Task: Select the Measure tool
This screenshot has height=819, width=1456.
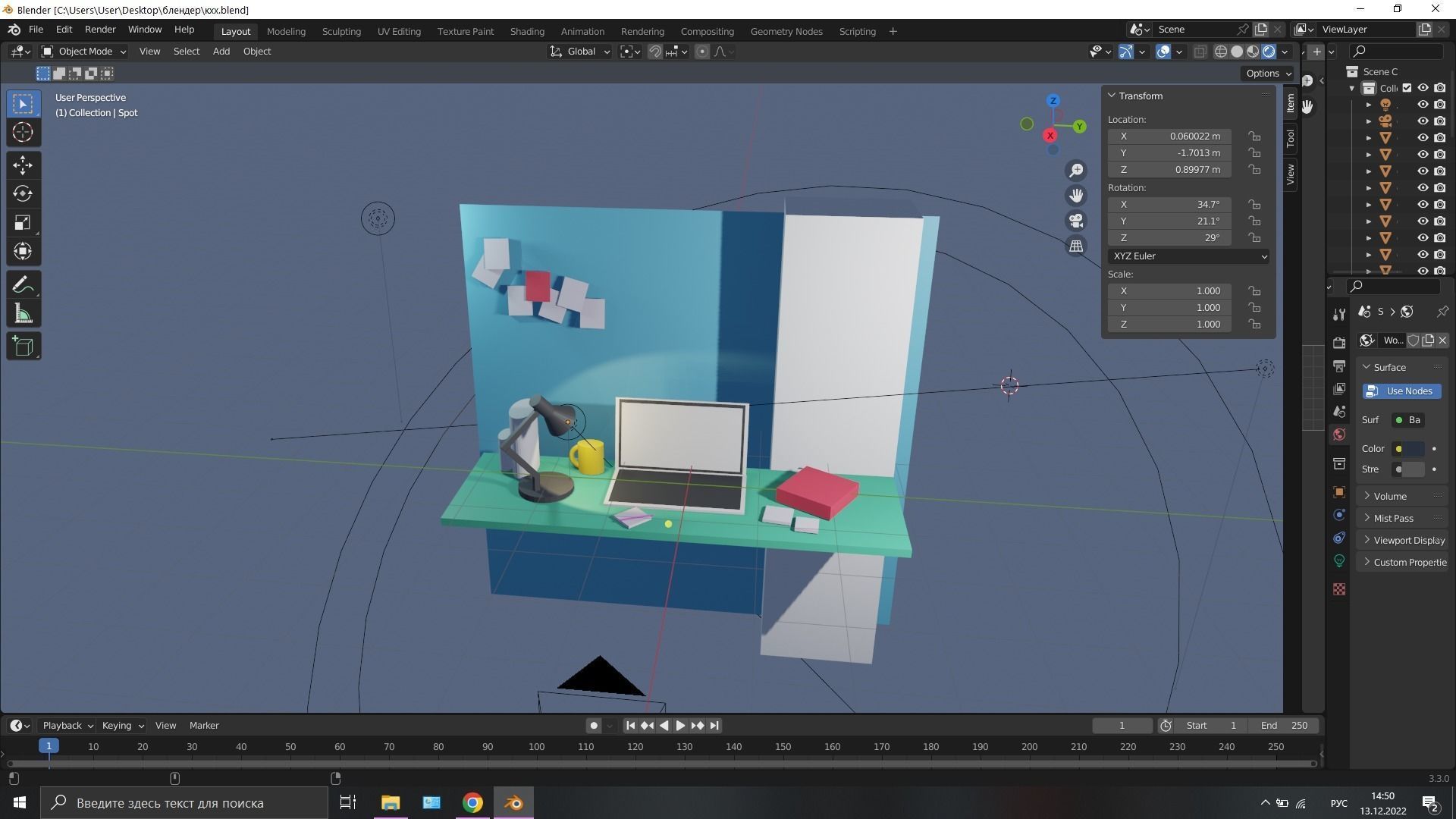Action: [23, 314]
